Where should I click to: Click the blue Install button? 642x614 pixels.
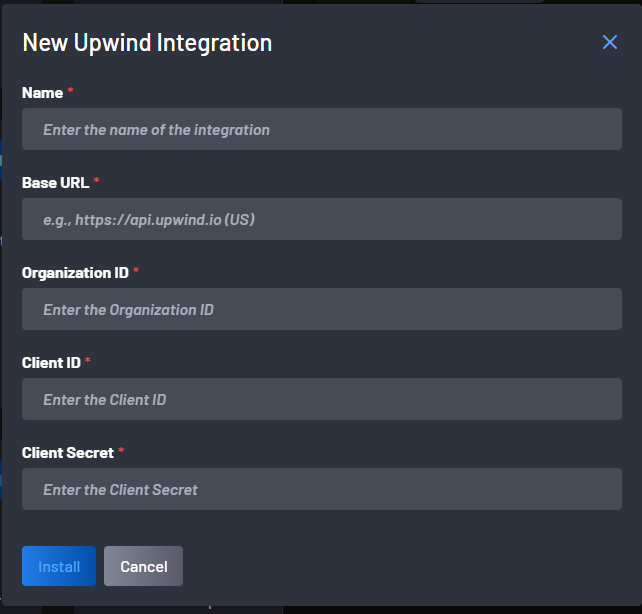59,566
